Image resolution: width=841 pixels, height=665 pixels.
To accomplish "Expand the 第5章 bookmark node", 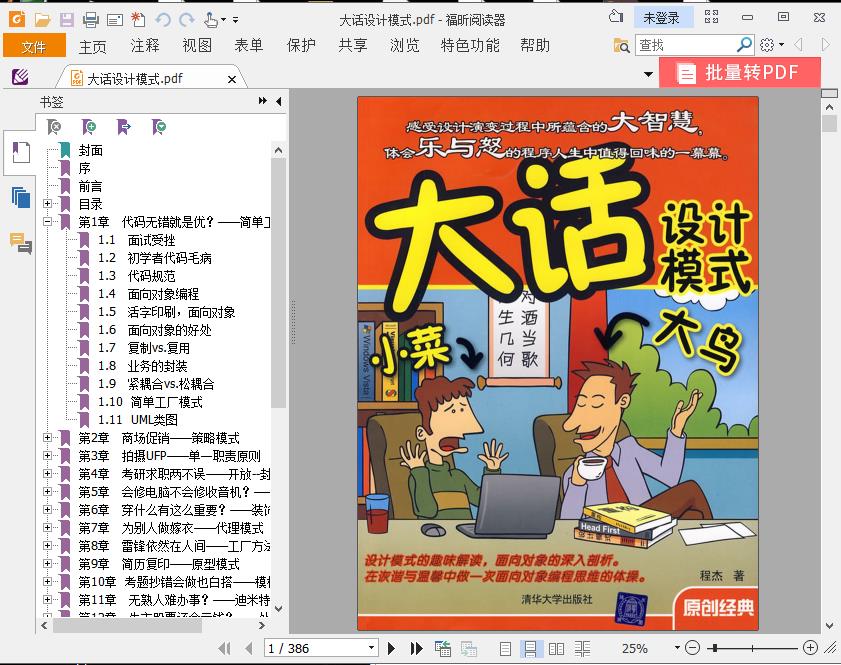I will click(x=48, y=492).
